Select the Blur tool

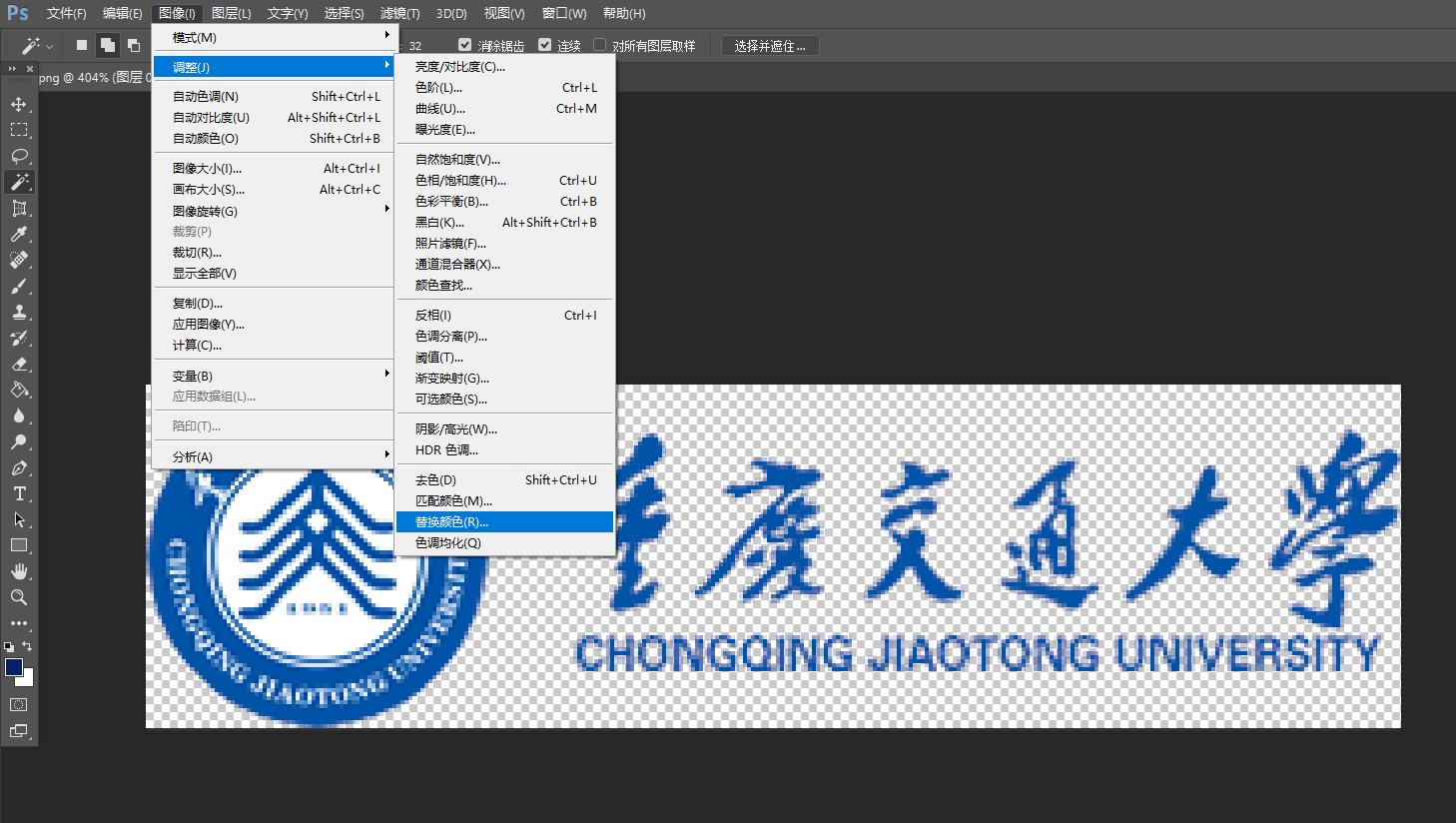[19, 415]
